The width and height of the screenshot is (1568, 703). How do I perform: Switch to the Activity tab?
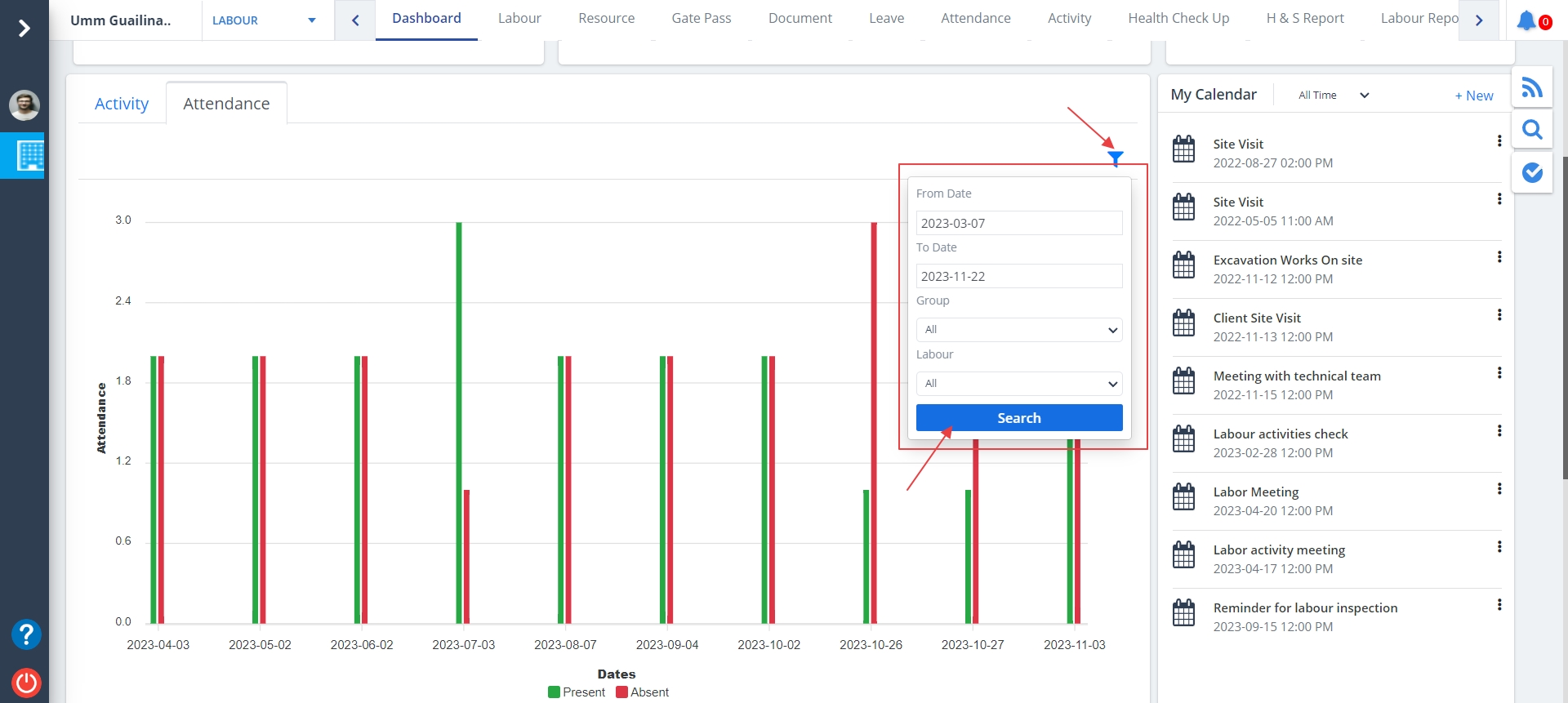[122, 104]
